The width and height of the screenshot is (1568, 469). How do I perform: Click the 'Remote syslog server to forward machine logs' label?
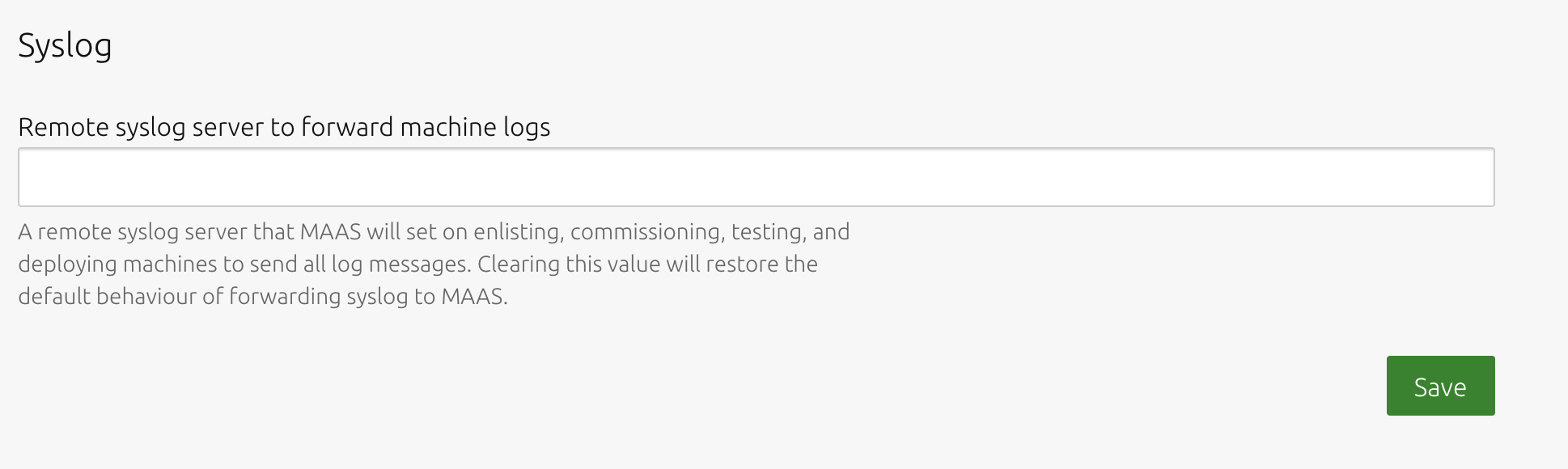284,127
